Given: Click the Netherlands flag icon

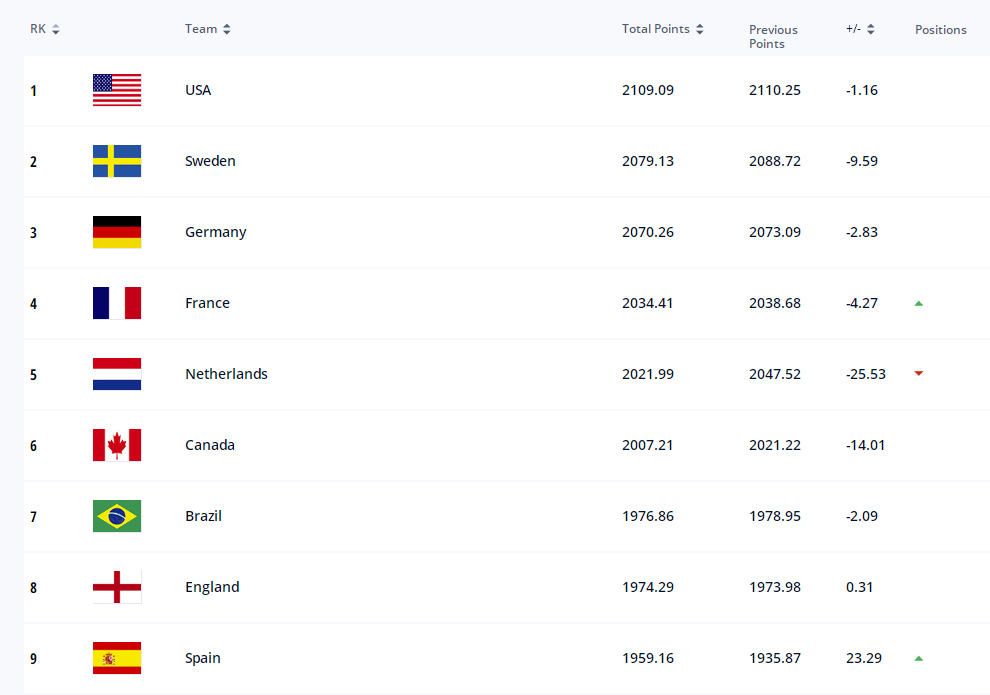Looking at the screenshot, I should click(x=117, y=374).
